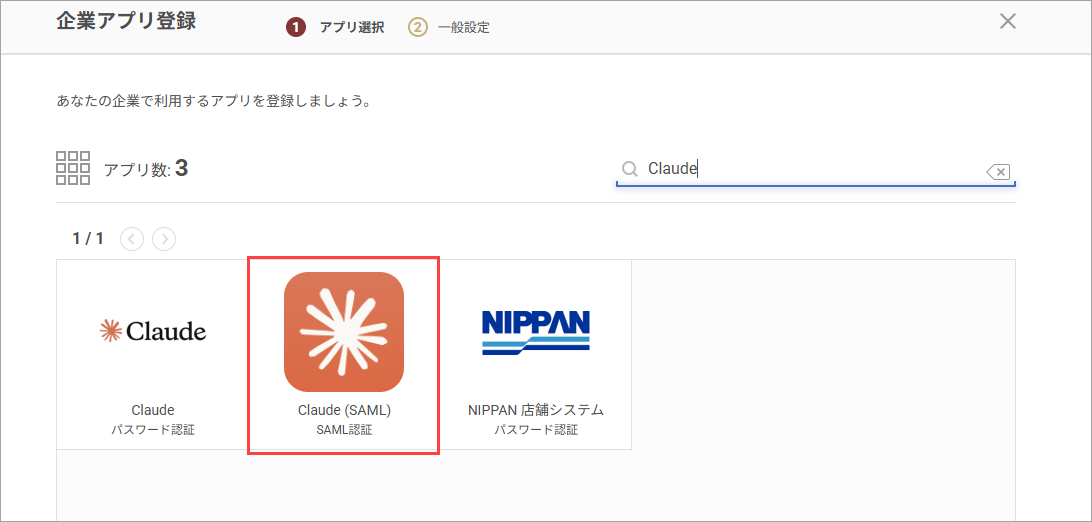This screenshot has height=522, width=1092.
Task: Click the 企業アプリ登録 title
Action: click(x=126, y=21)
